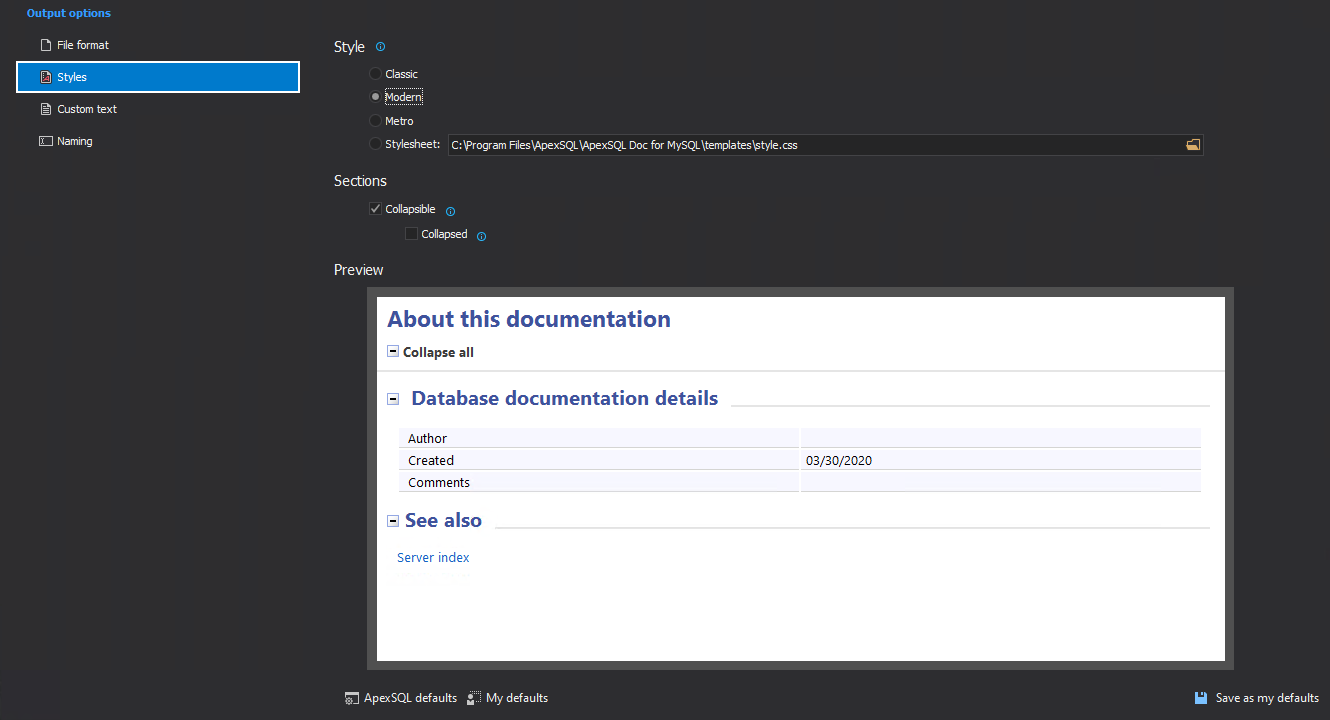The image size is (1330, 720).
Task: Toggle the Collapsible sections checkbox
Action: click(375, 209)
